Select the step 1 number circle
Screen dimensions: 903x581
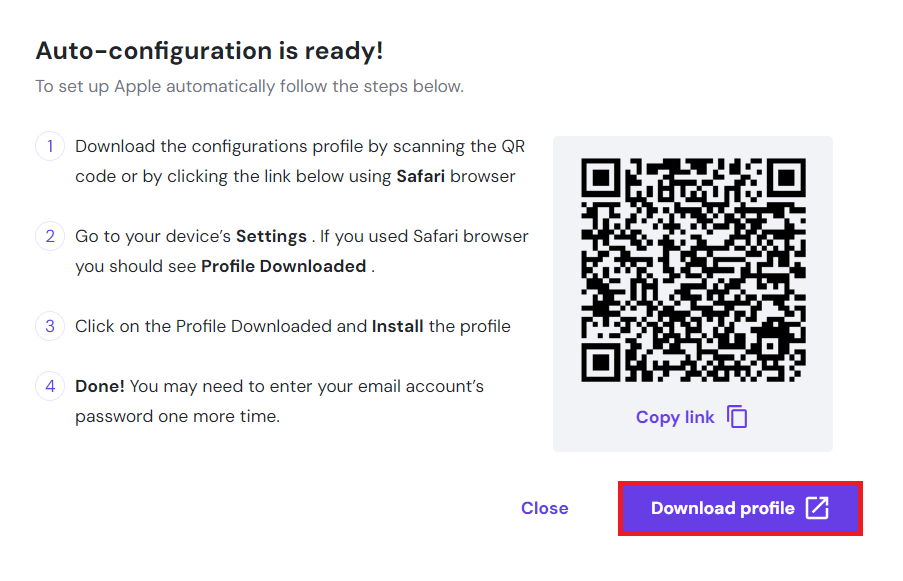pos(50,146)
